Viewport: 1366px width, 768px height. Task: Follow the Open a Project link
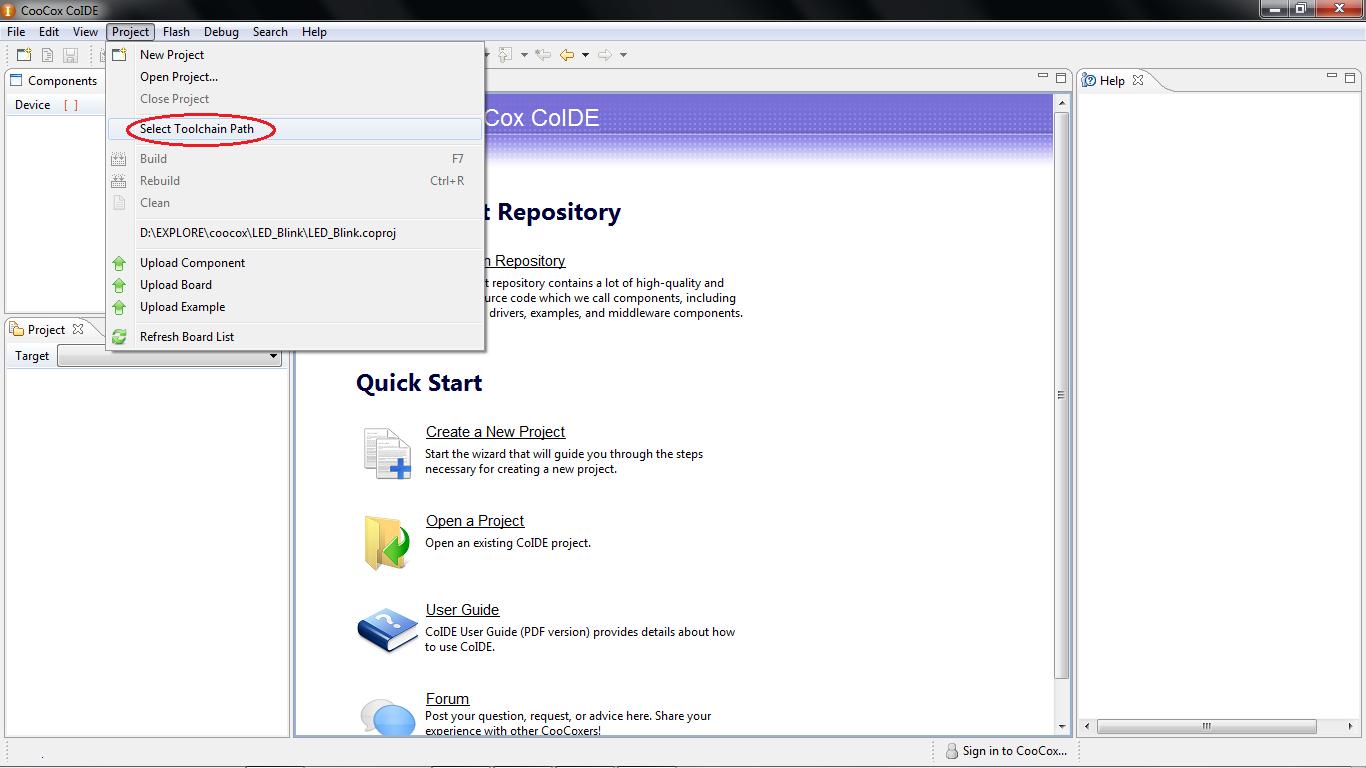pos(475,521)
